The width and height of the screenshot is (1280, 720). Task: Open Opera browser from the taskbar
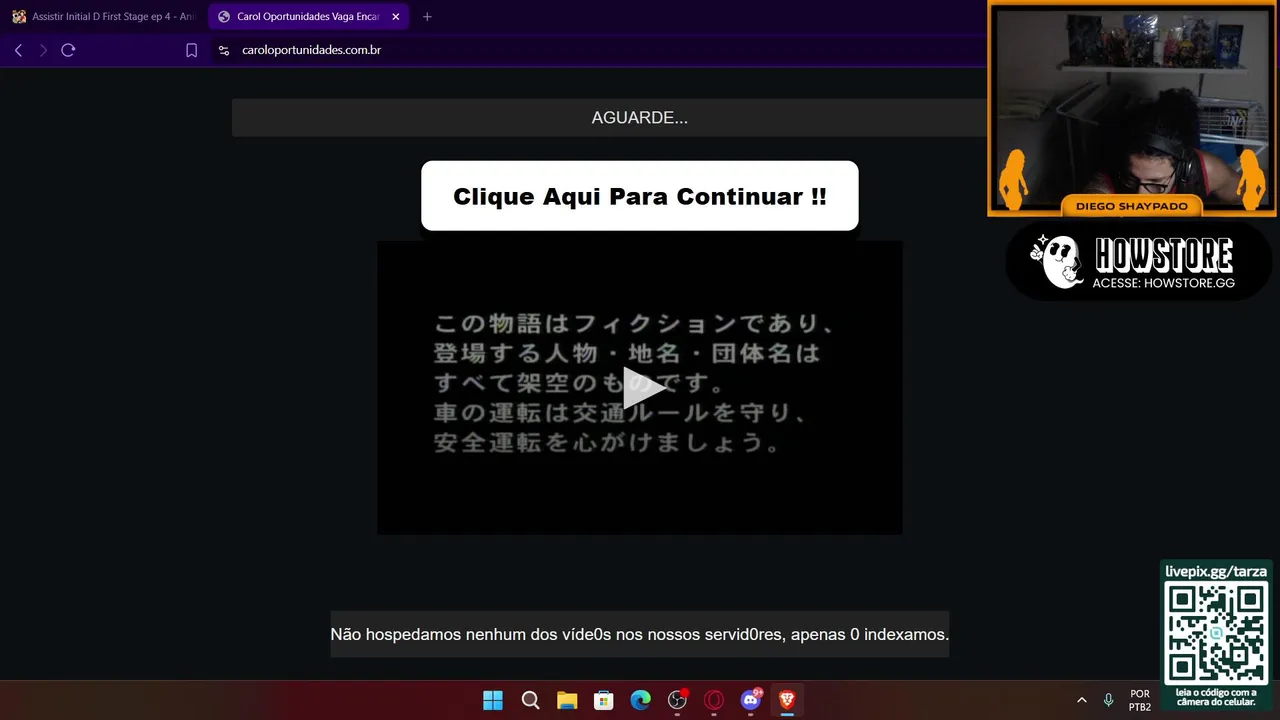pyautogui.click(x=714, y=700)
